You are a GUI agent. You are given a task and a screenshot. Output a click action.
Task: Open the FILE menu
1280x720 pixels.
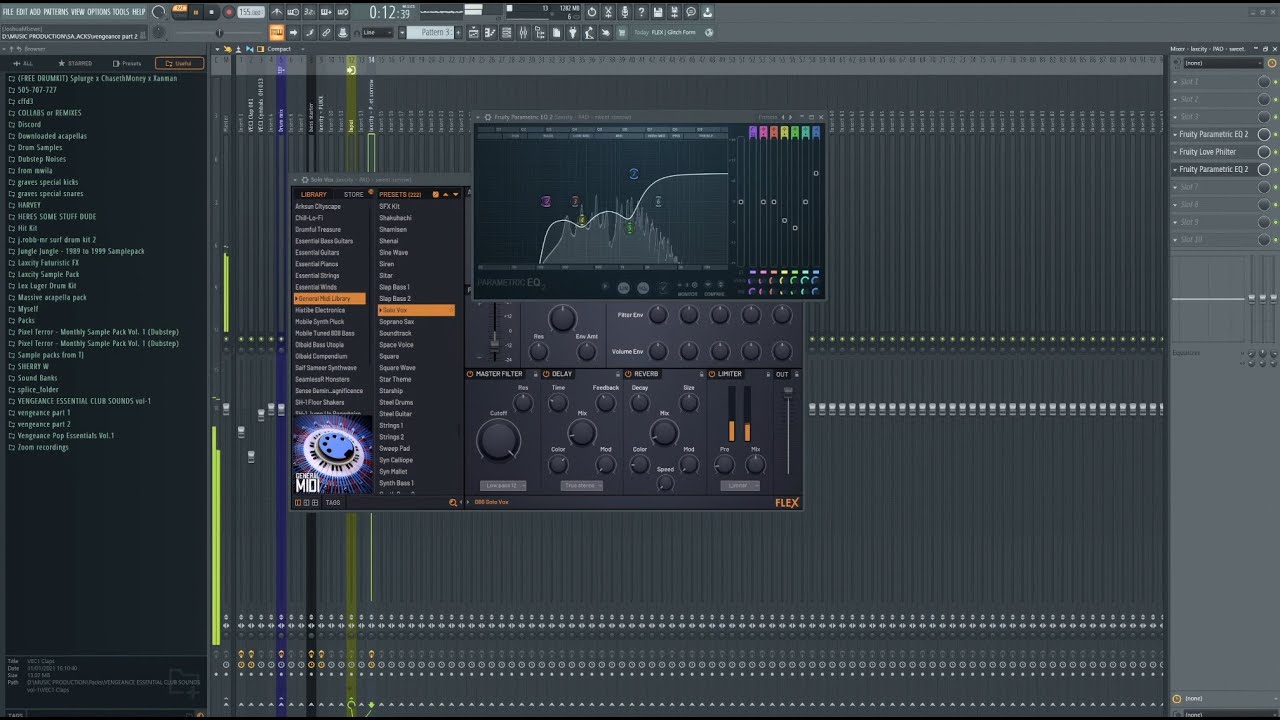(8, 12)
